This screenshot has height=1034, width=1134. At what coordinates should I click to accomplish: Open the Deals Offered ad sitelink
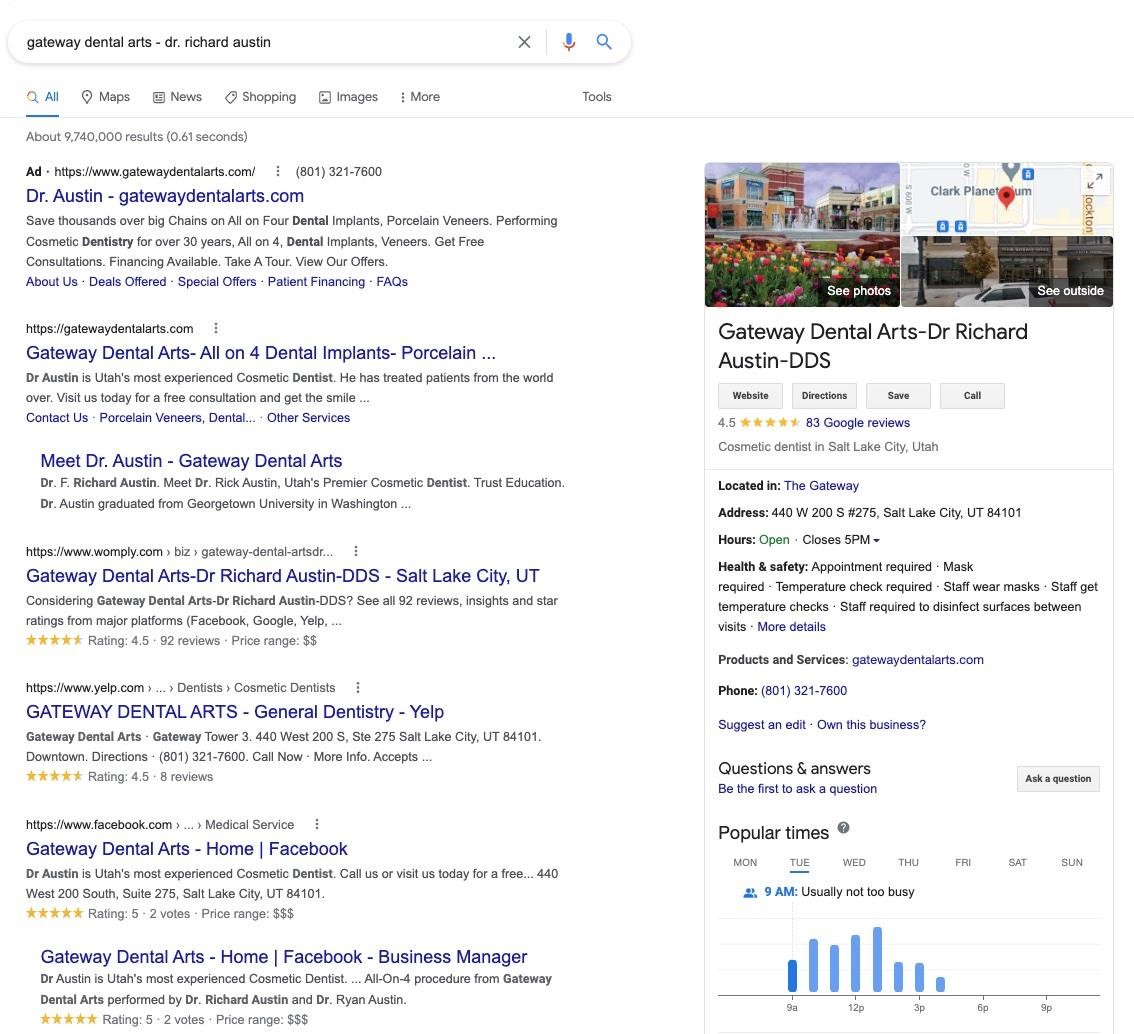[x=127, y=282]
